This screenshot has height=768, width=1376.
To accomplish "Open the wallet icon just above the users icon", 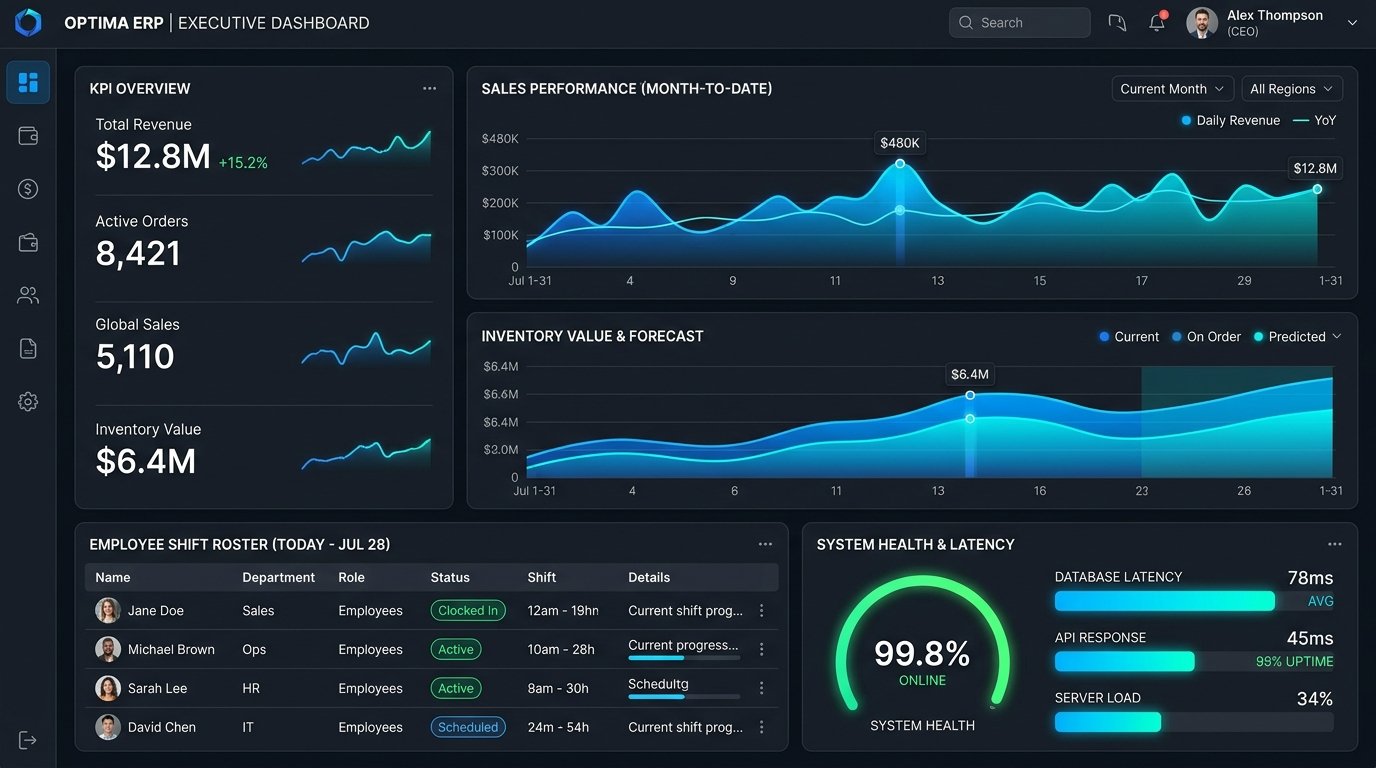I will pyautogui.click(x=28, y=242).
